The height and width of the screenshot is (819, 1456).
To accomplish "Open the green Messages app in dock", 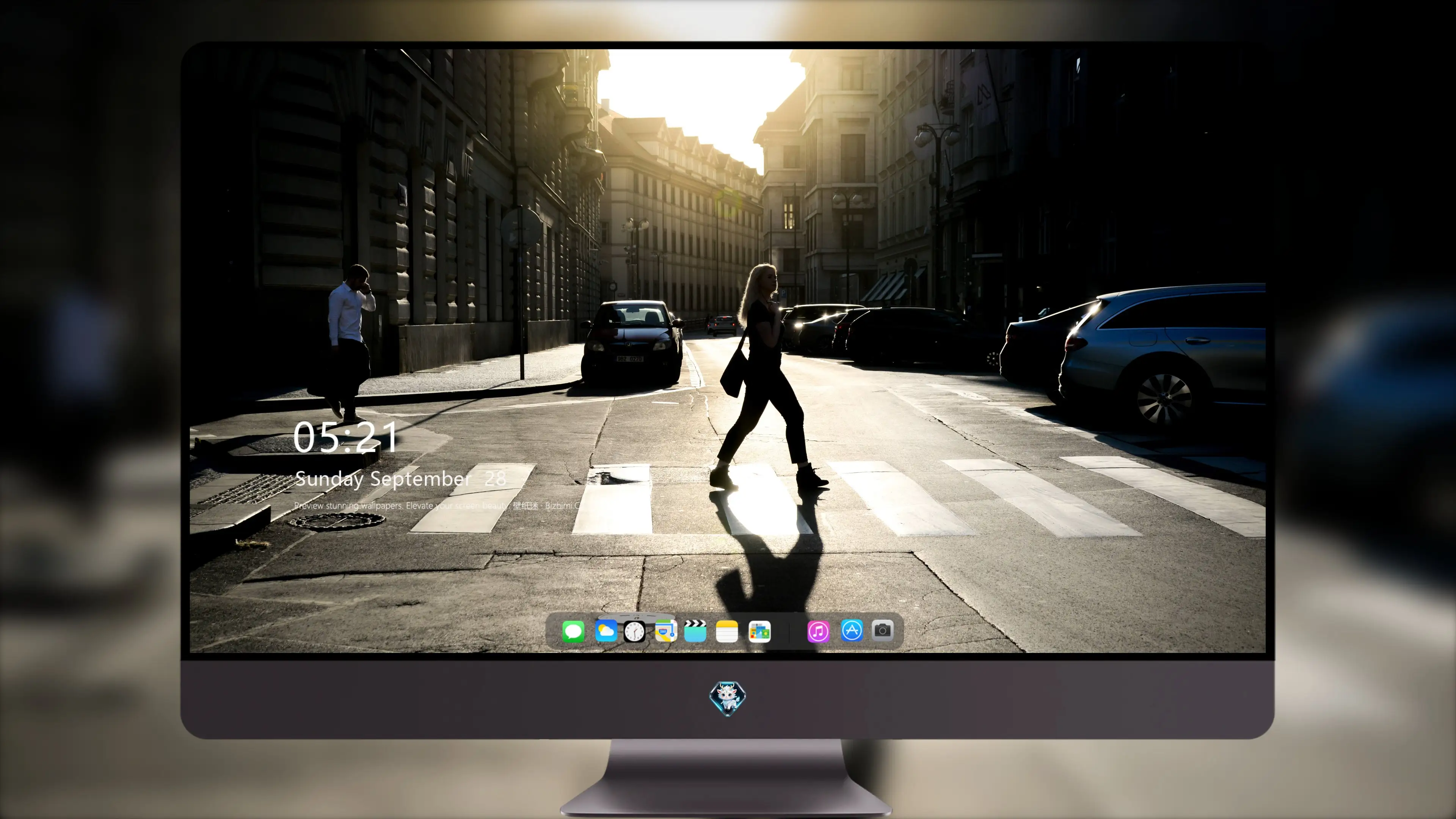I will point(573,631).
